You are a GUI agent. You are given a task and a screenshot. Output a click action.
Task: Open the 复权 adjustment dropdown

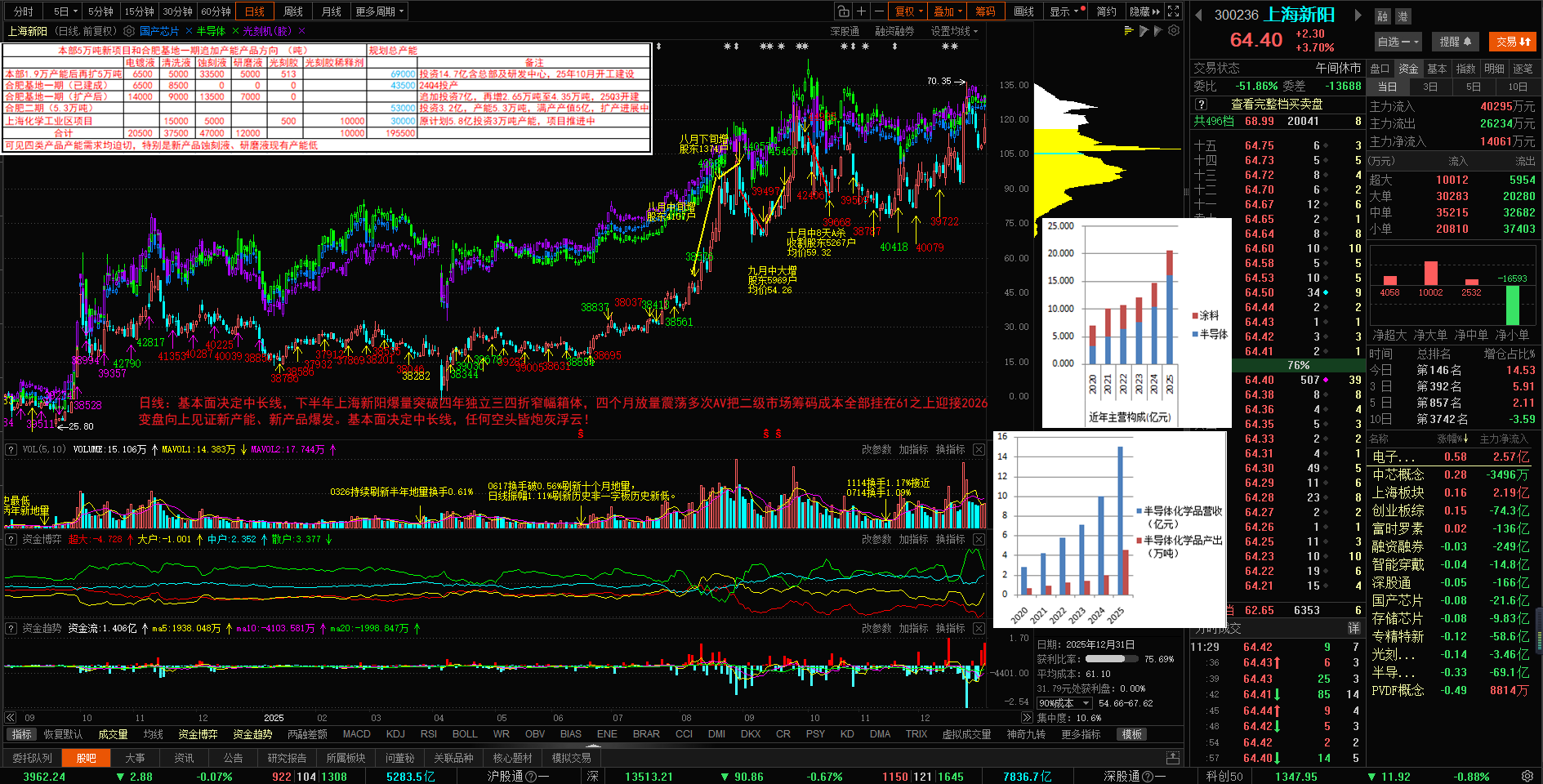[908, 11]
